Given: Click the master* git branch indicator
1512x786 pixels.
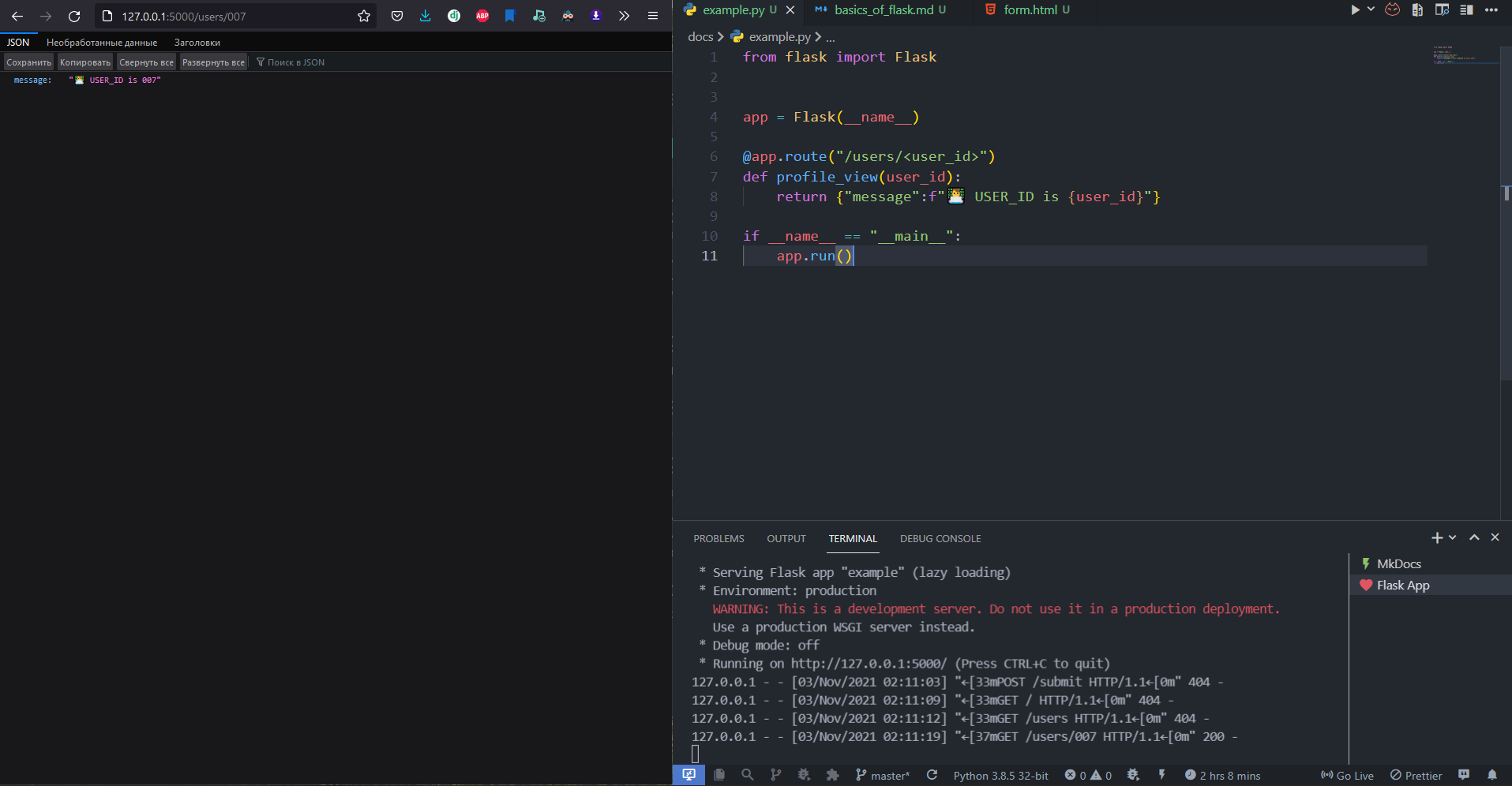Looking at the screenshot, I should coord(883,776).
